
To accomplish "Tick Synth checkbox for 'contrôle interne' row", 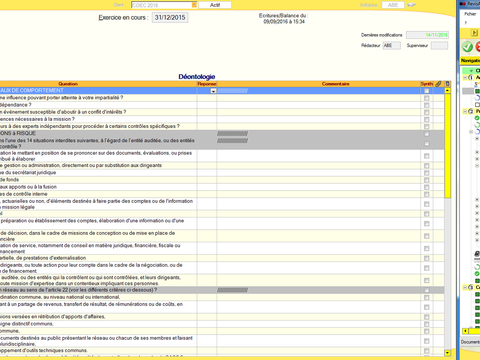I will pyautogui.click(x=426, y=194).
